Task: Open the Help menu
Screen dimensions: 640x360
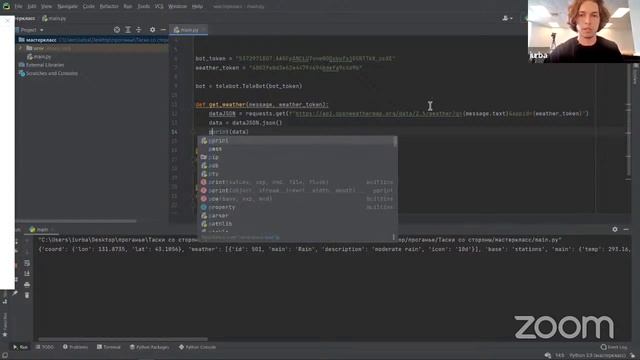Action: point(197,7)
